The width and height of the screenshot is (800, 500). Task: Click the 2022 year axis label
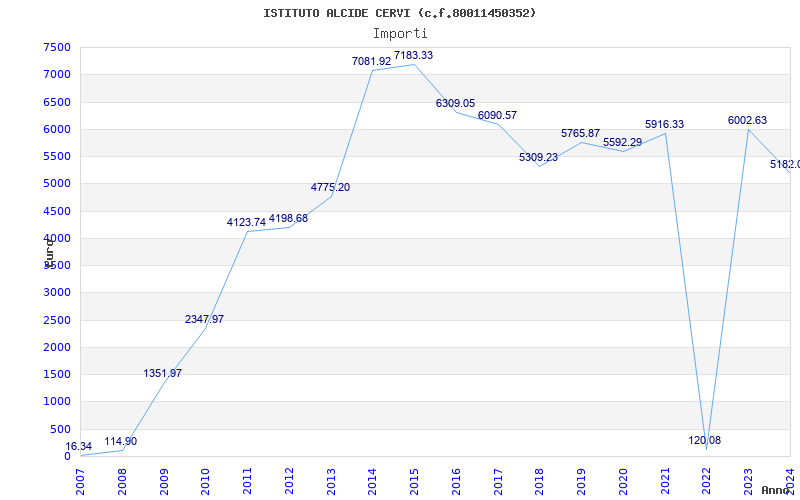pyautogui.click(x=707, y=481)
